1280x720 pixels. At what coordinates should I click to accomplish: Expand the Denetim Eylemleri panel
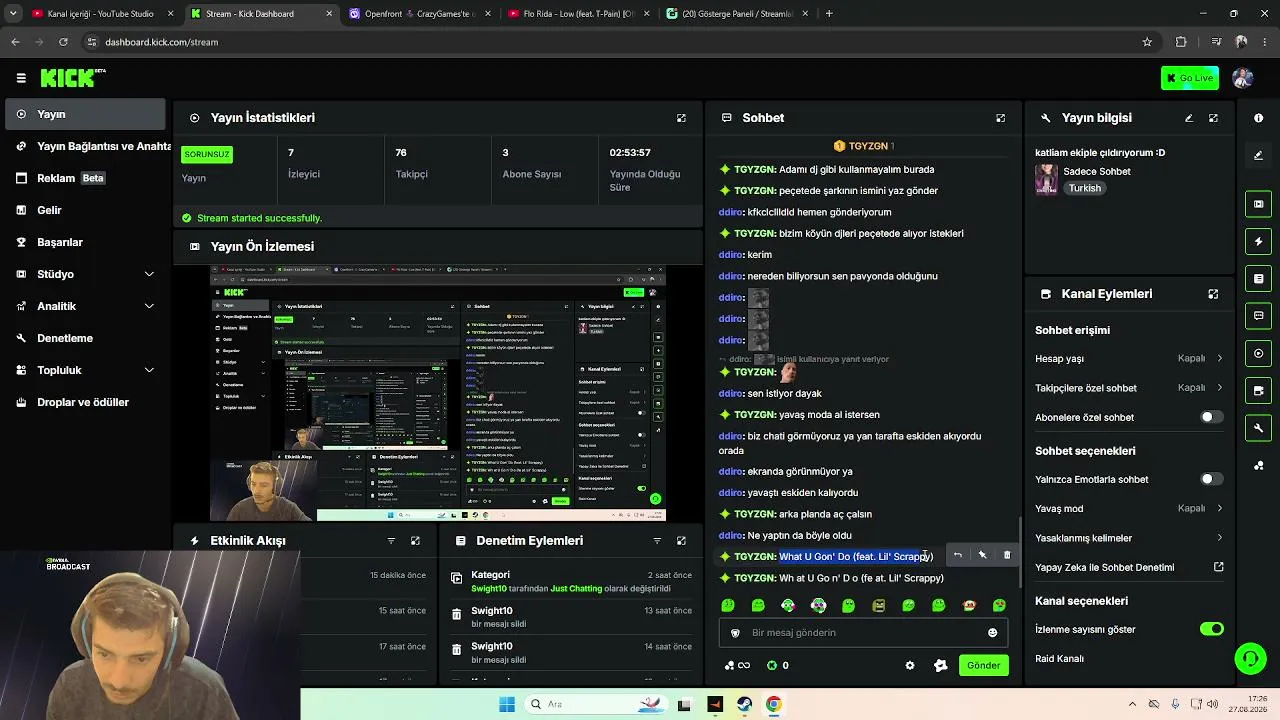point(681,541)
